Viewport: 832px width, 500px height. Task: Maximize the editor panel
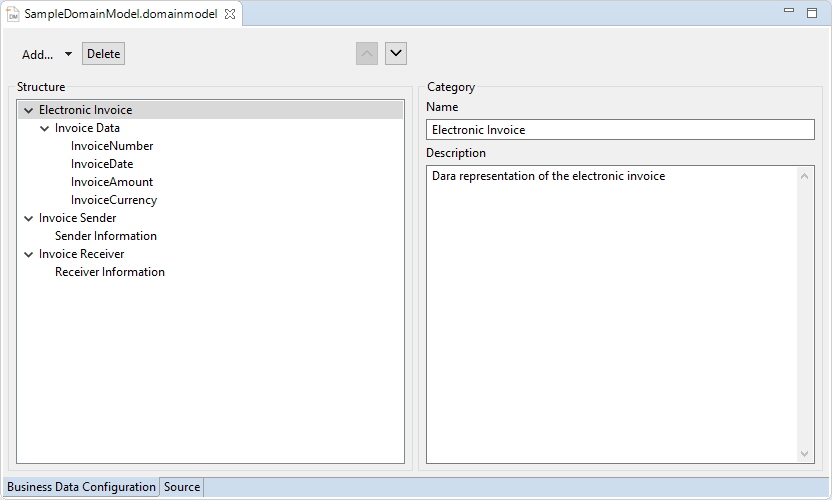click(811, 12)
